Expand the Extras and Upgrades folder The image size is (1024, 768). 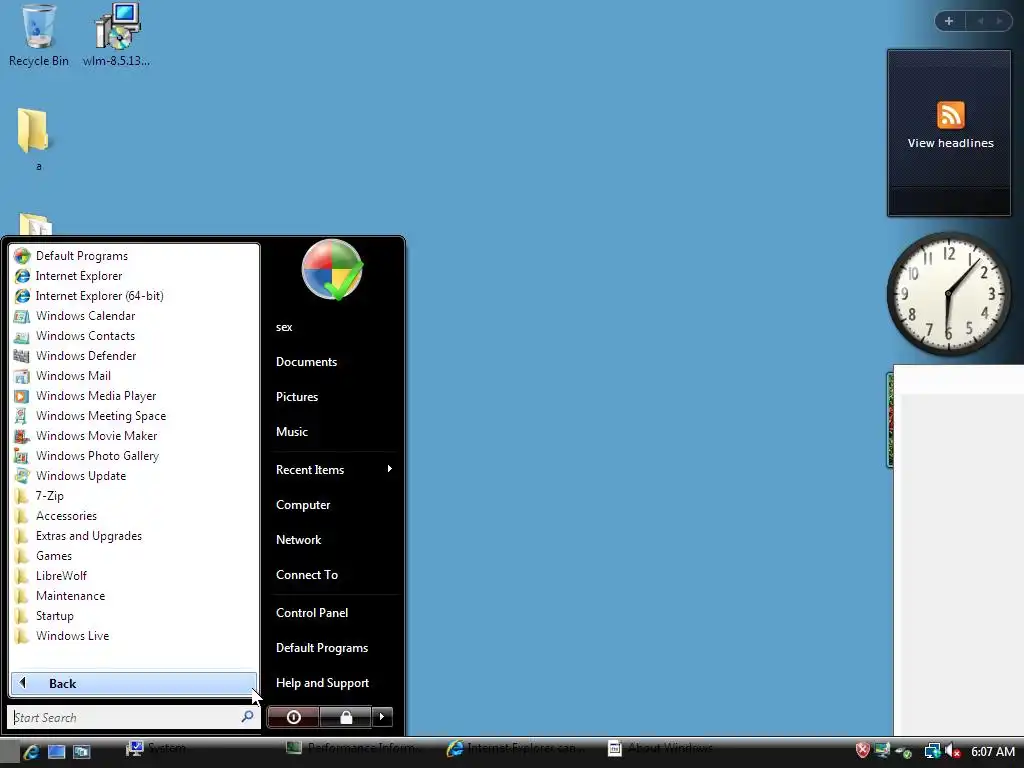[x=134, y=536]
